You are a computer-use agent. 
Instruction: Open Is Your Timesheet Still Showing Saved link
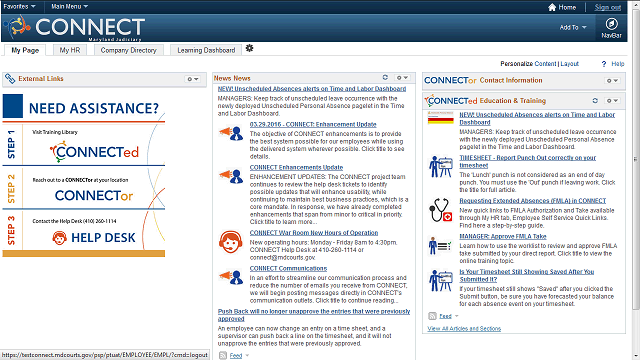pyautogui.click(x=527, y=275)
